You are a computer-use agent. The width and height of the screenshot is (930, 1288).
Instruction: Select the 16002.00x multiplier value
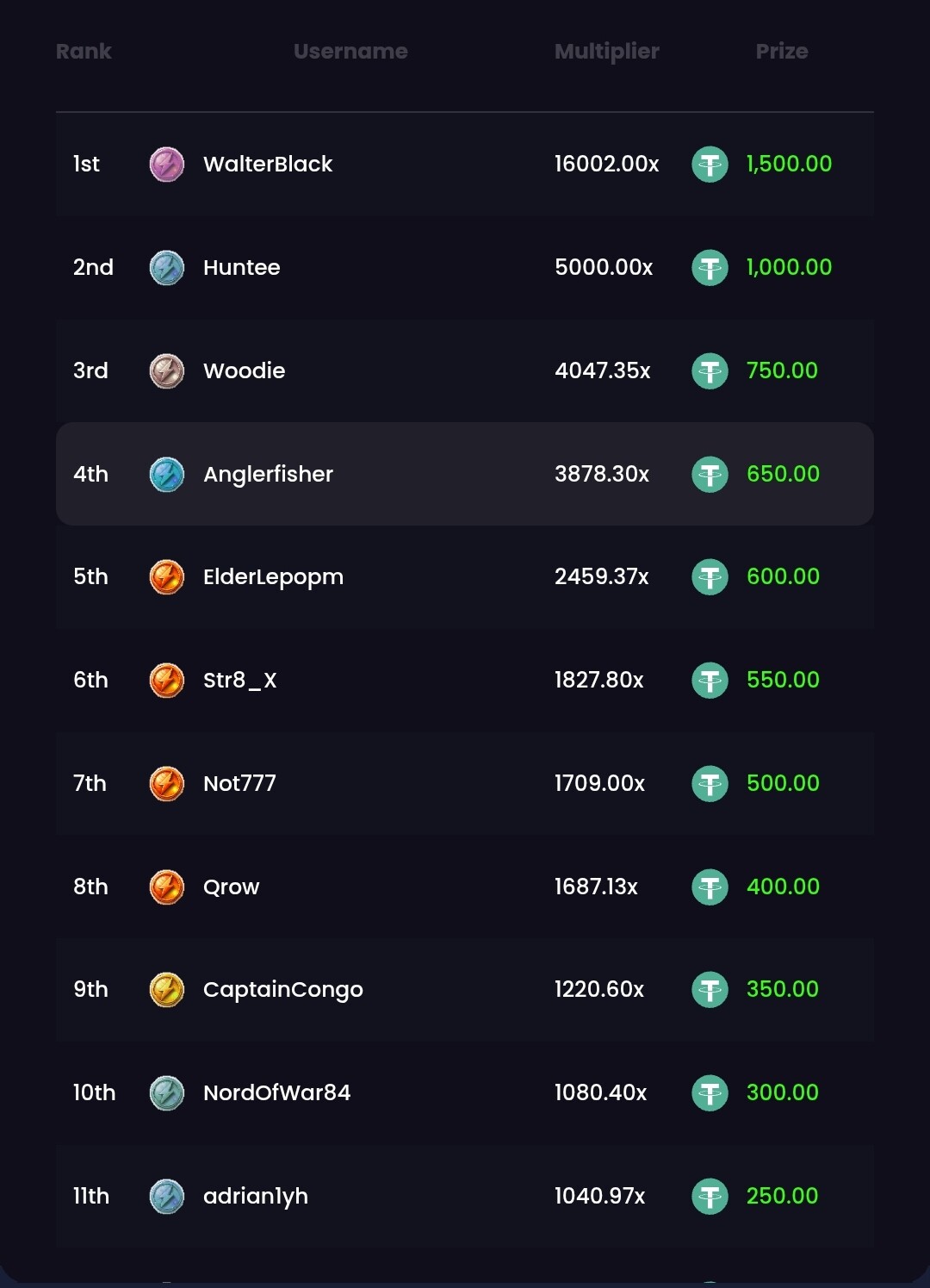coord(607,164)
